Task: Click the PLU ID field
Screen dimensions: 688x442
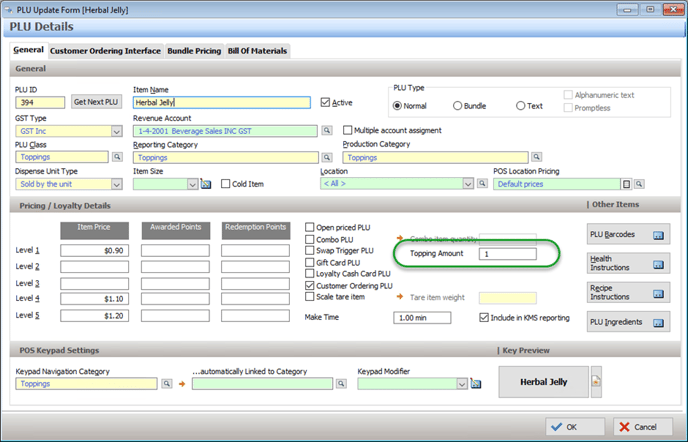Action: [40, 102]
